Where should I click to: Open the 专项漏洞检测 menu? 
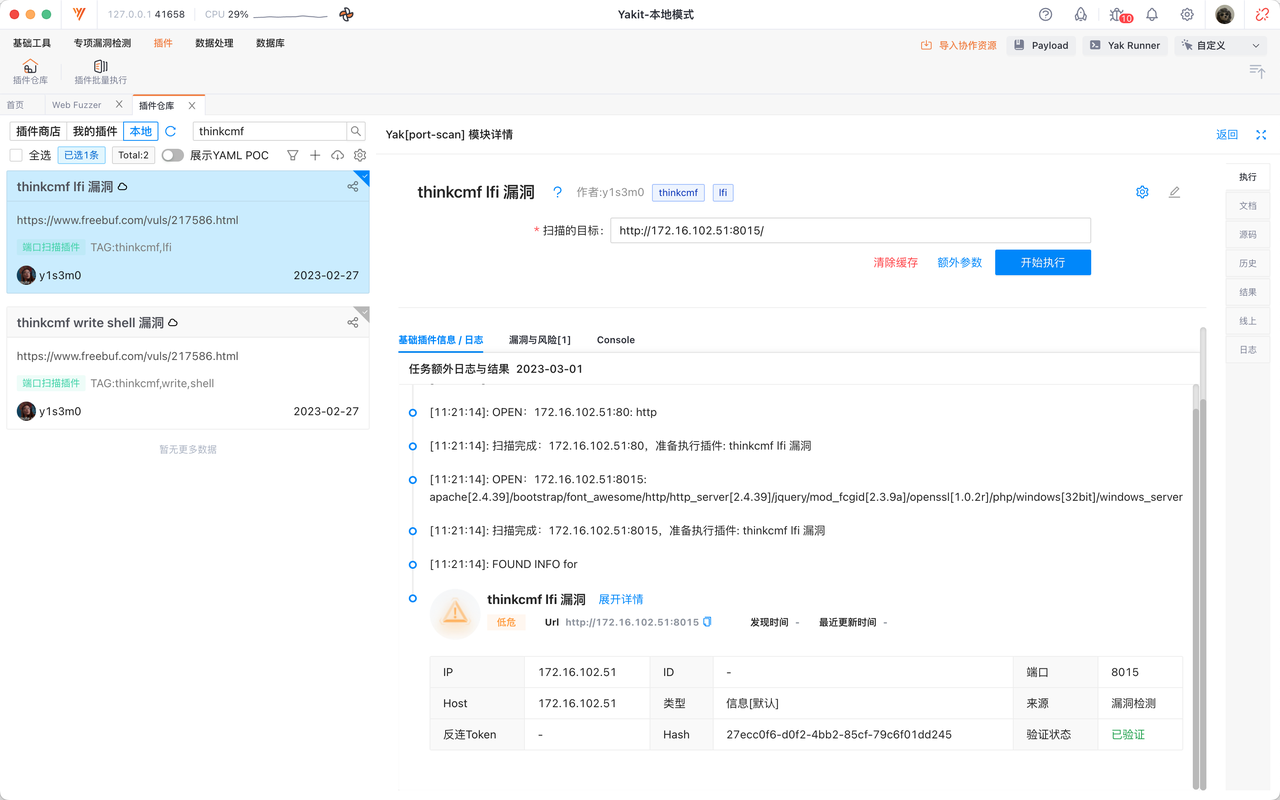tap(102, 43)
